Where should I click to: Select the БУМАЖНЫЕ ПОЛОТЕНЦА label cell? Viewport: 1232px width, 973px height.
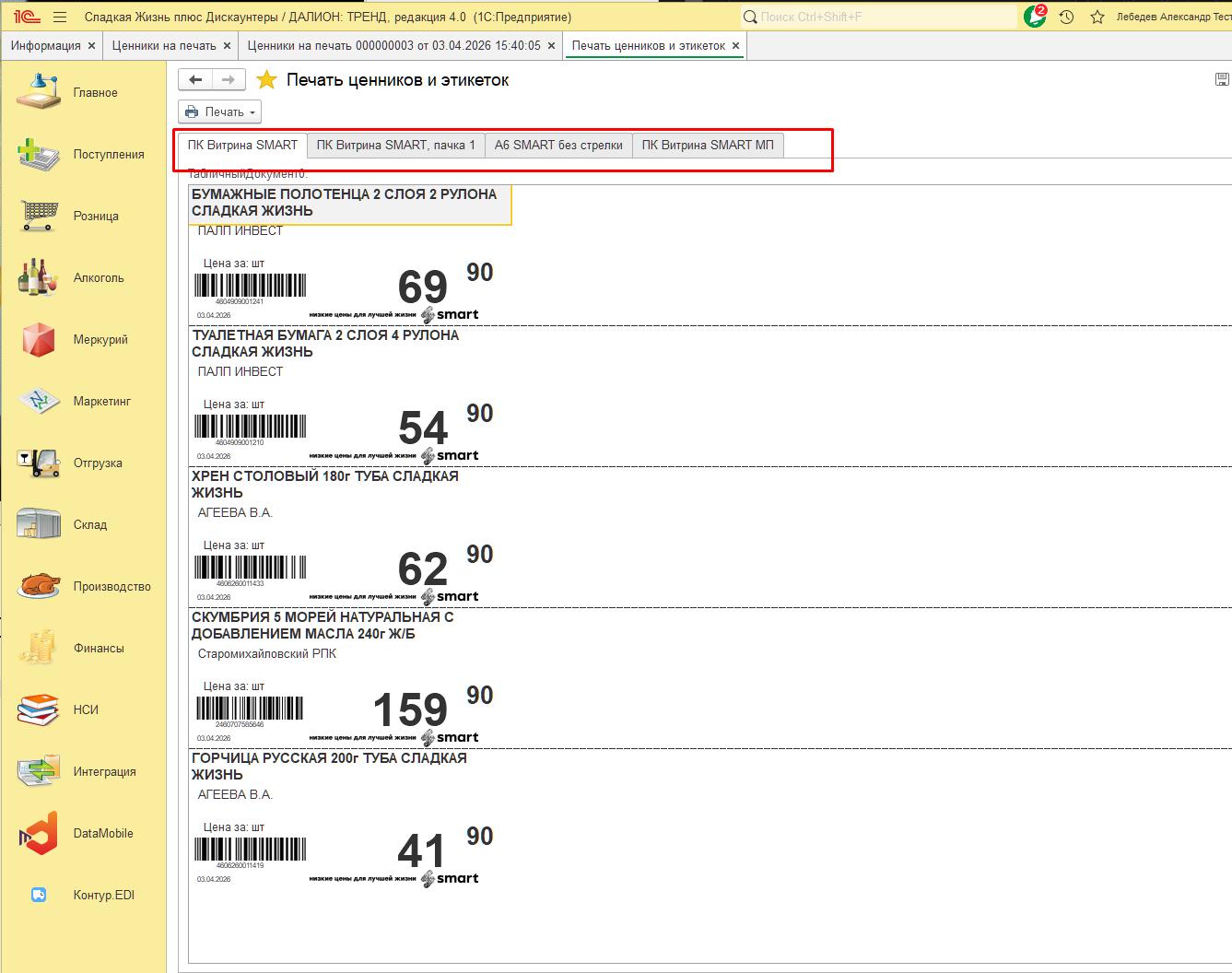349,203
